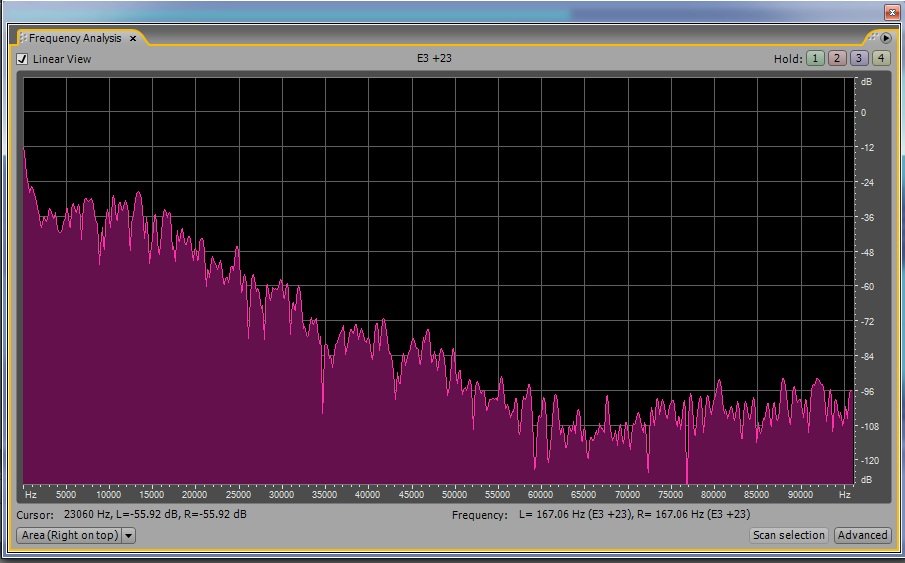905x563 pixels.
Task: Switch to the Frequency Analysis tab
Action: 75,38
